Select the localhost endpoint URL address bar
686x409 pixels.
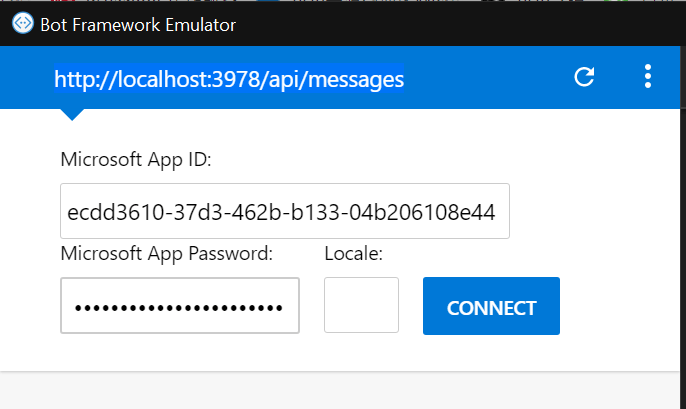coord(229,79)
